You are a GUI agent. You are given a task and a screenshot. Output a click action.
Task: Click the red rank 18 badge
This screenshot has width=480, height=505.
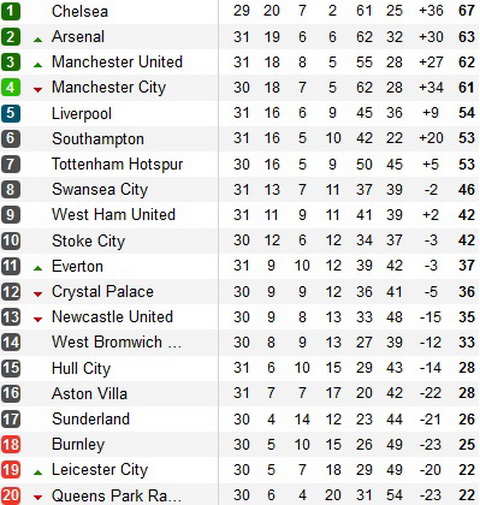pos(10,444)
